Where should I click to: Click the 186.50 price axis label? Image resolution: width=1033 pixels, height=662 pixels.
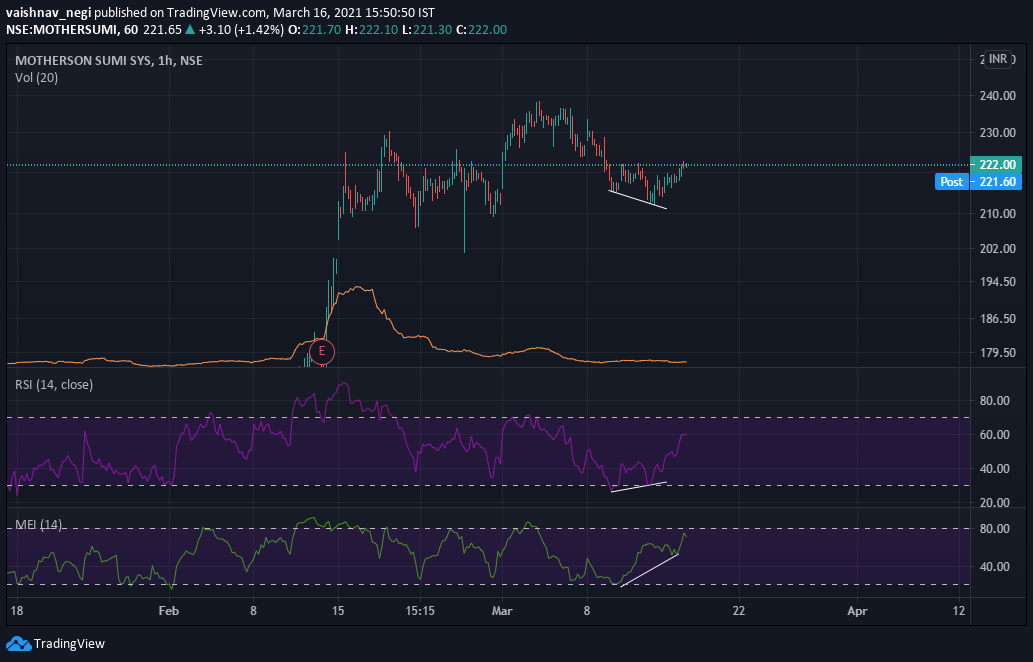coord(997,318)
